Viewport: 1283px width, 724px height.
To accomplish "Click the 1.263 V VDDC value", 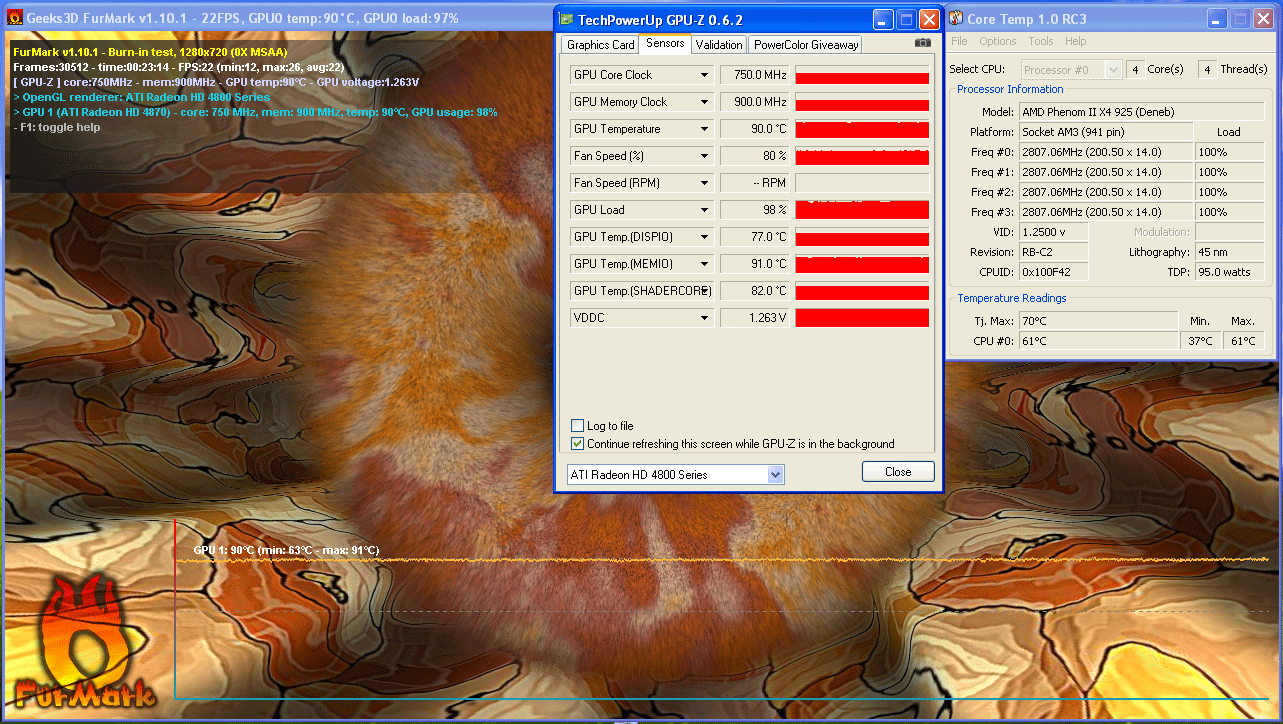I will (755, 318).
